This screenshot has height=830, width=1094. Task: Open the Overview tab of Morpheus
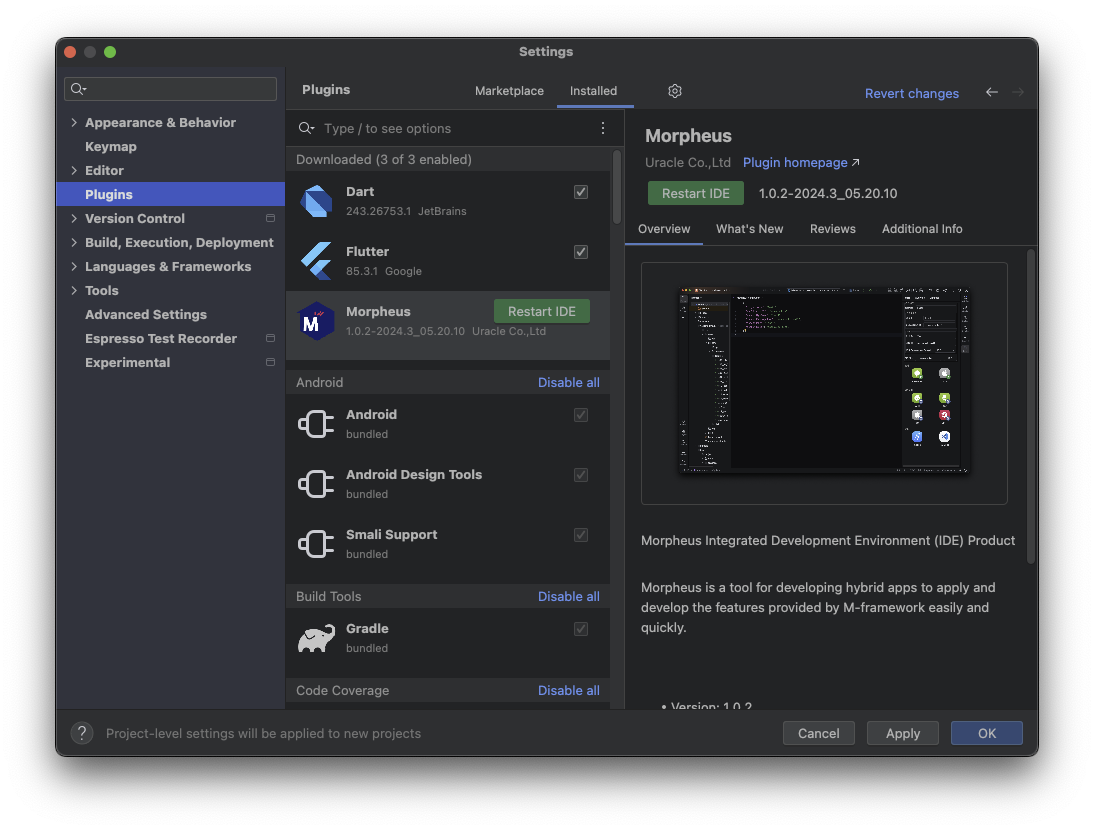664,229
